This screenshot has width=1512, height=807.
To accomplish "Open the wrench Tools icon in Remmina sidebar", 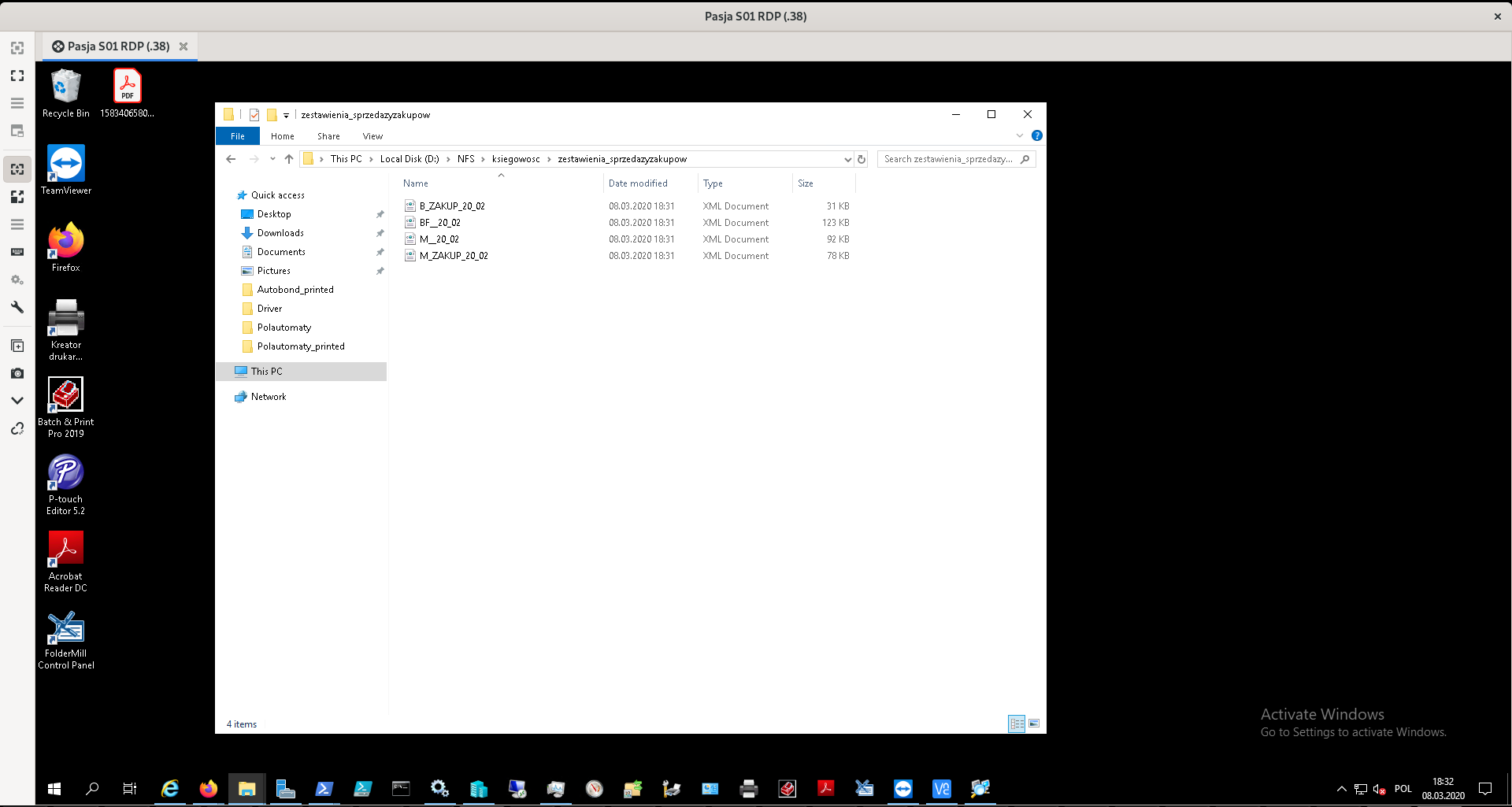I will coord(17,307).
